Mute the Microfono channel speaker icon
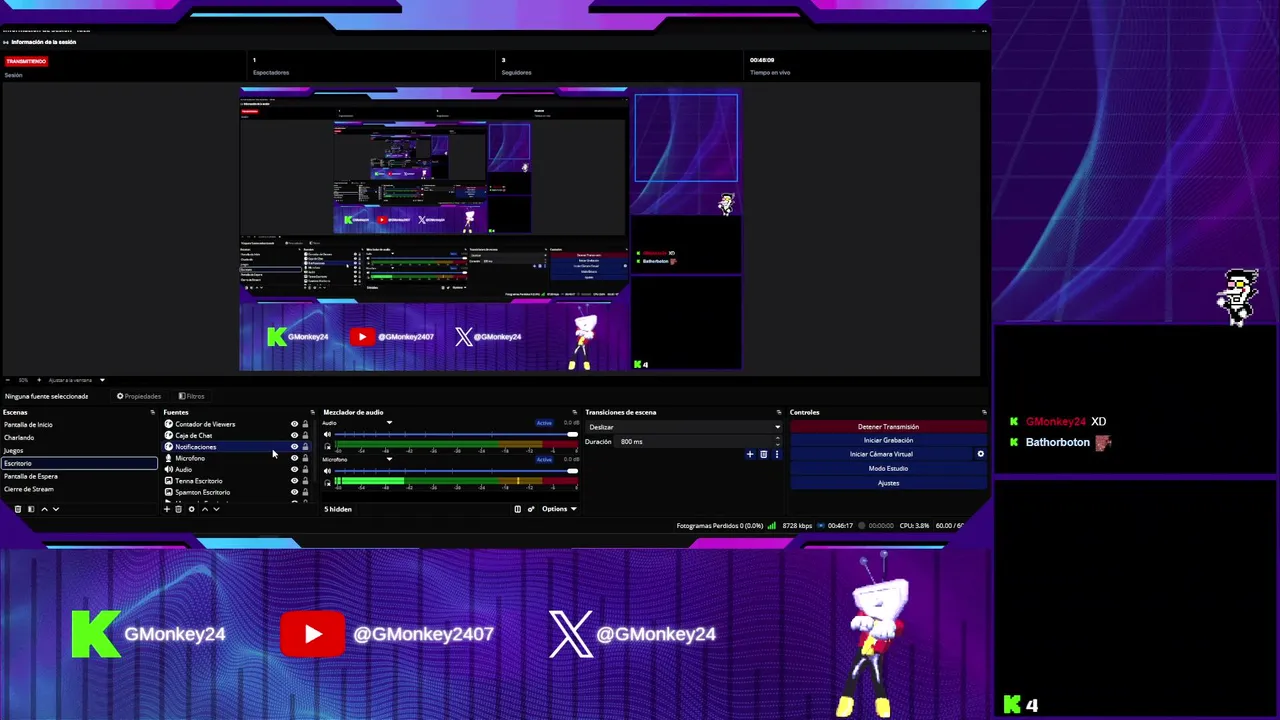Image resolution: width=1280 pixels, height=720 pixels. coord(327,471)
